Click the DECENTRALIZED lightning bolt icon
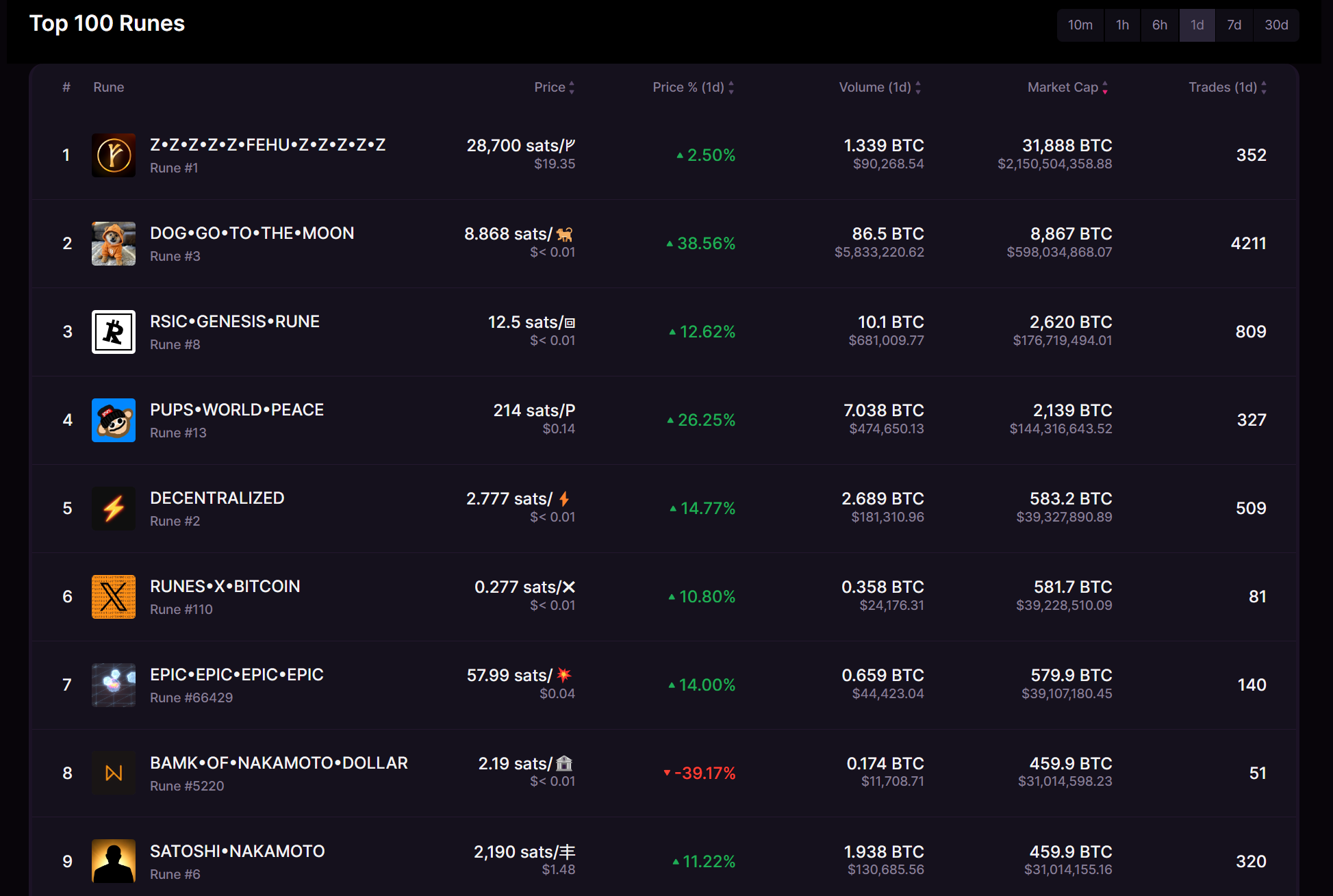 click(114, 509)
